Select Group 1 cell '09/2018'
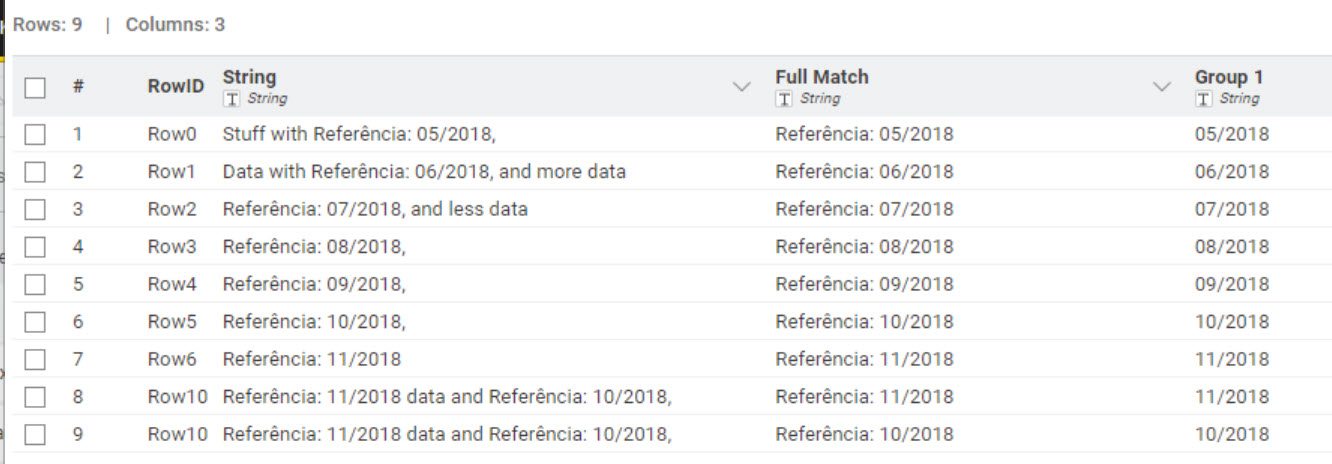The image size is (1332, 464). pyautogui.click(x=1231, y=284)
